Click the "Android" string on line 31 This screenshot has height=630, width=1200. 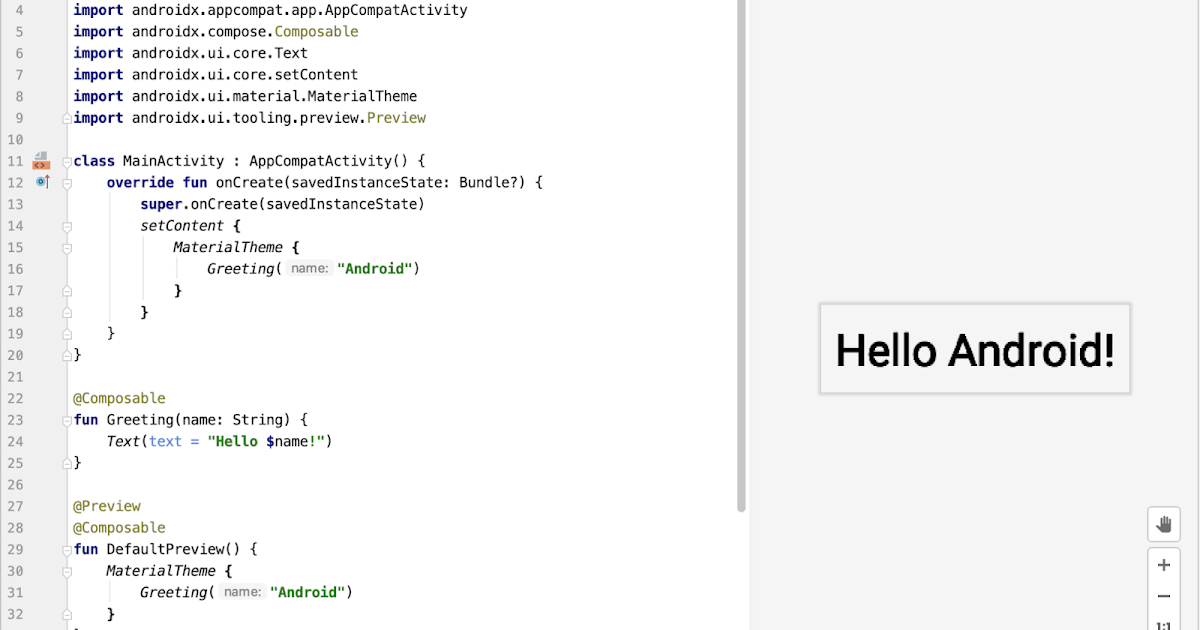point(308,592)
